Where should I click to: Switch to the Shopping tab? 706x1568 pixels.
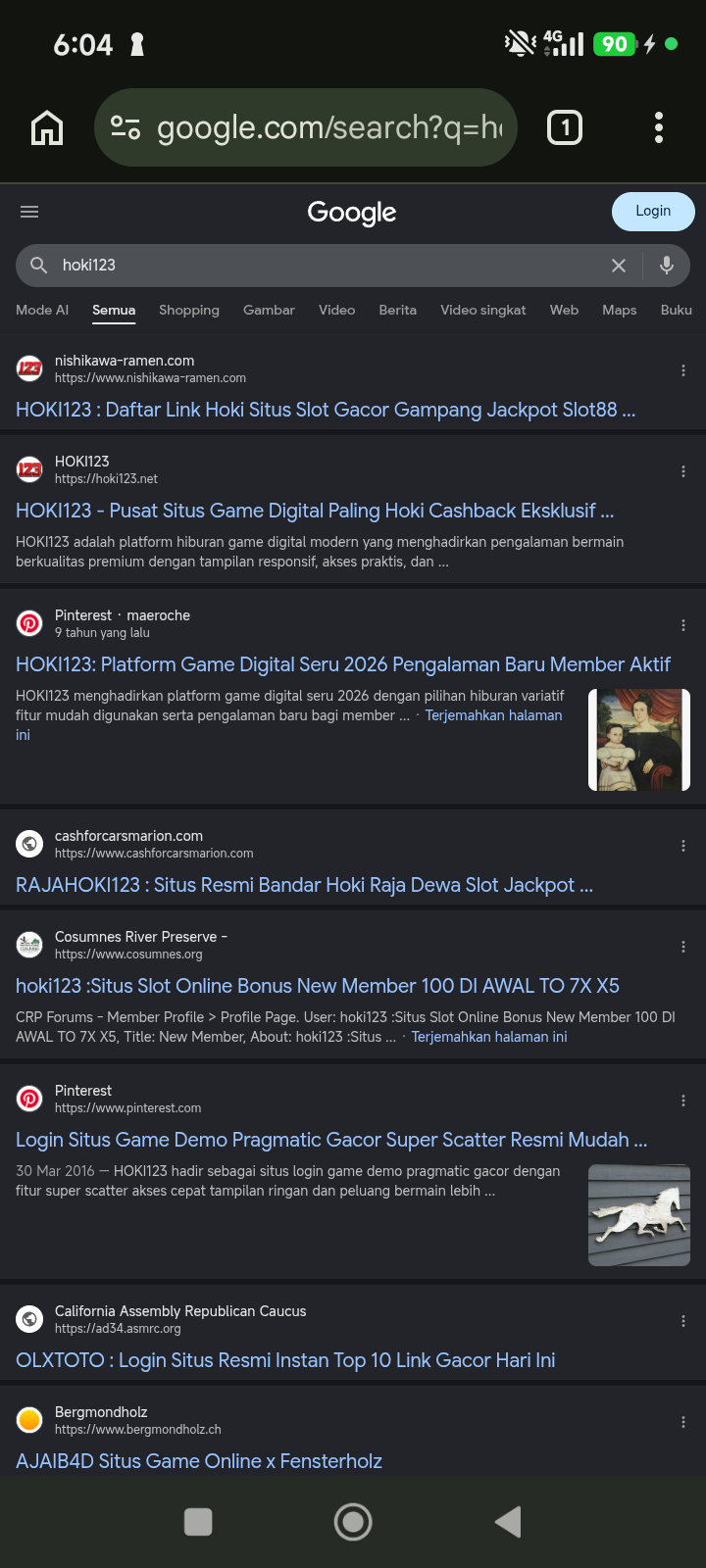tap(189, 310)
